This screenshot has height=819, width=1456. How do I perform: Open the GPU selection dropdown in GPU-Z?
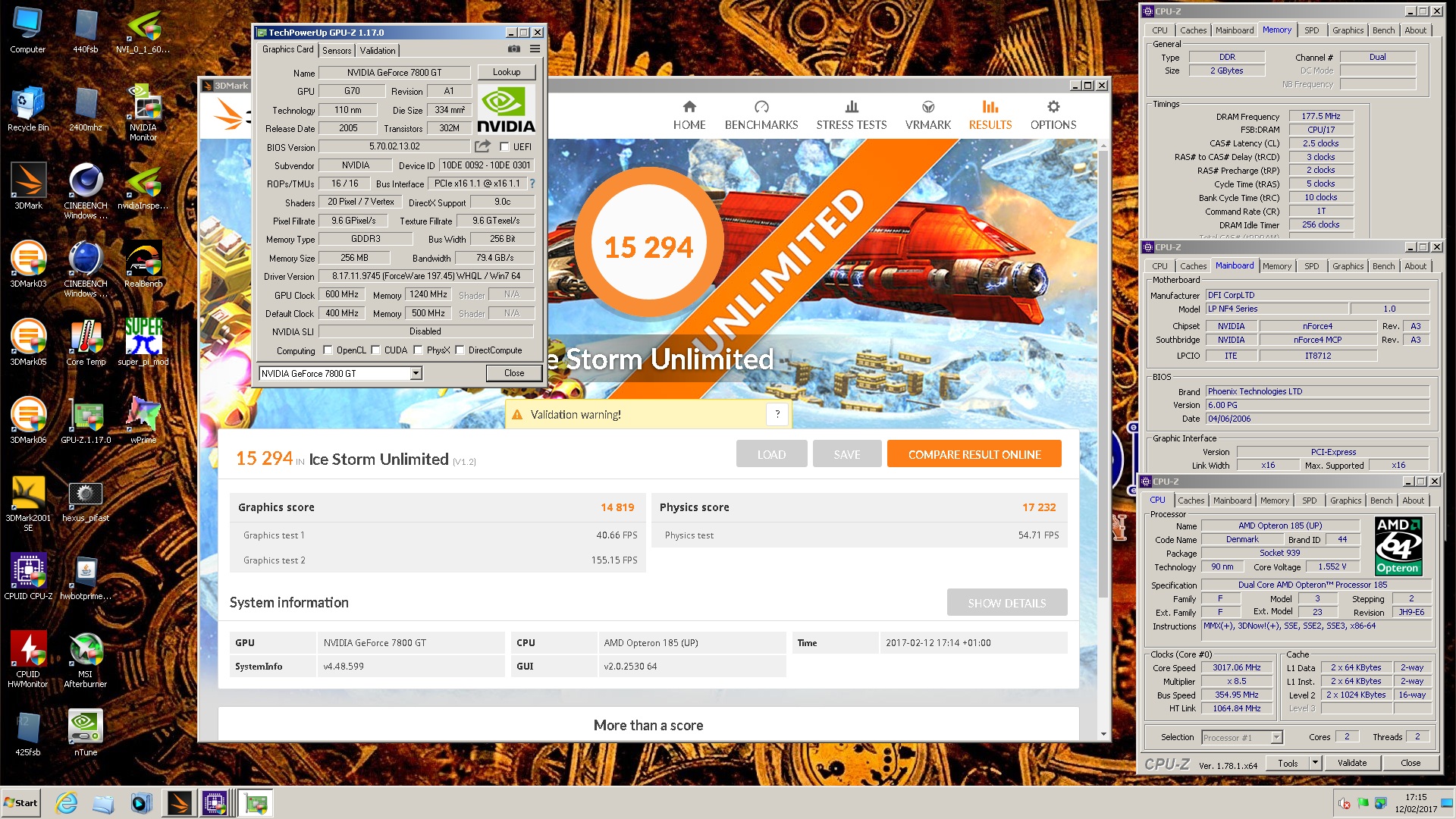click(x=416, y=373)
